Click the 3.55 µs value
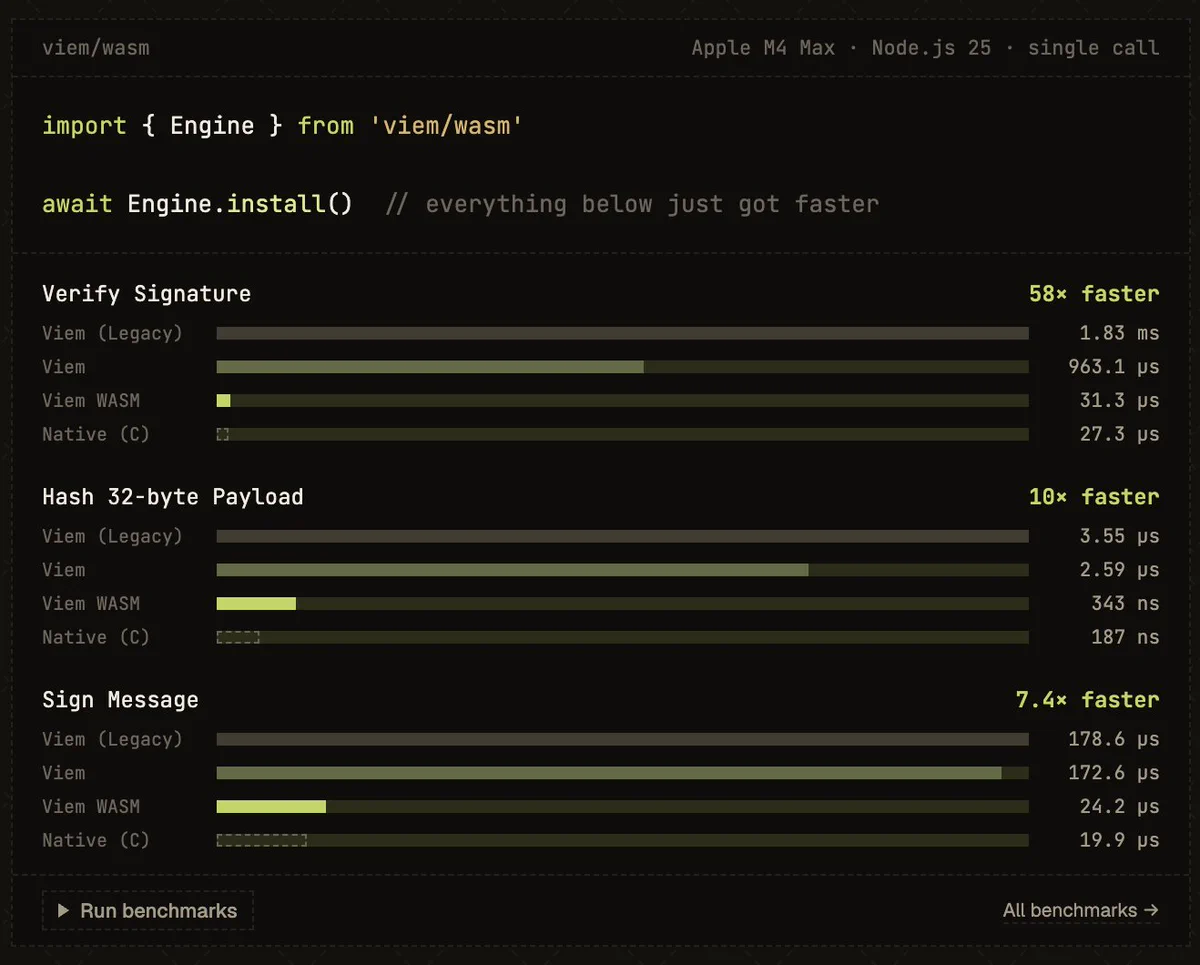The image size is (1200, 965). click(x=1119, y=536)
